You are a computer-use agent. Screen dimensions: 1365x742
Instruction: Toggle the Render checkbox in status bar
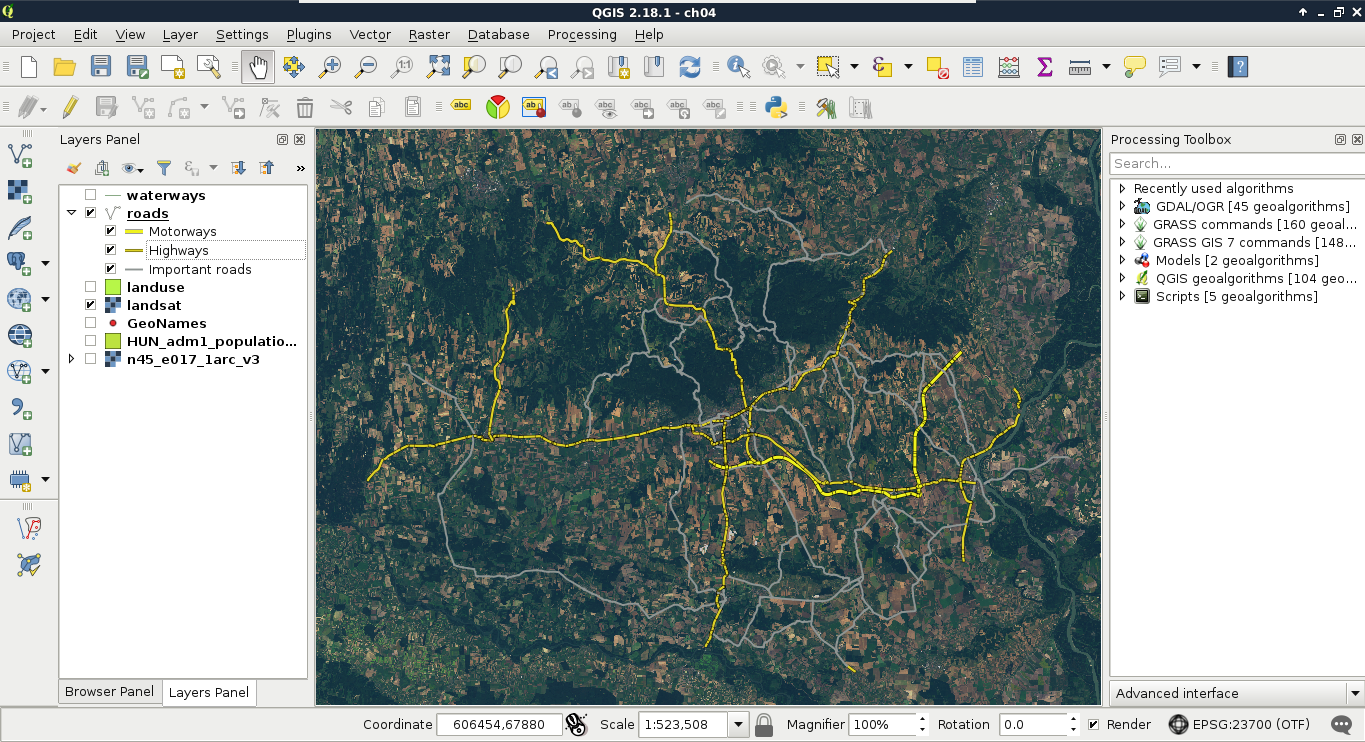[x=1093, y=725]
